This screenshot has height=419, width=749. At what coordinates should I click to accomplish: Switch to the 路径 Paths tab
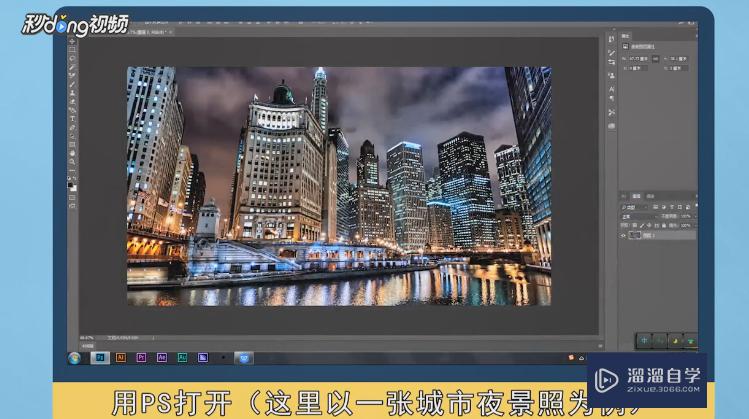[x=650, y=196]
